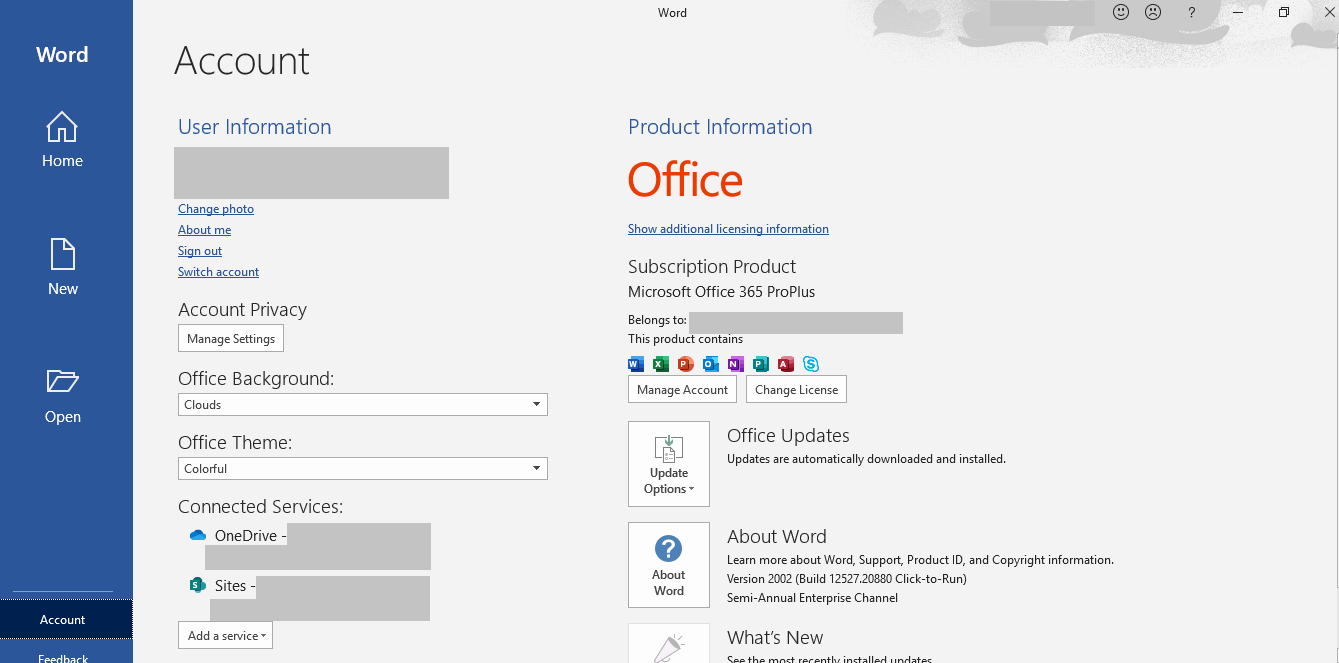Restore down the Word window

point(1284,12)
